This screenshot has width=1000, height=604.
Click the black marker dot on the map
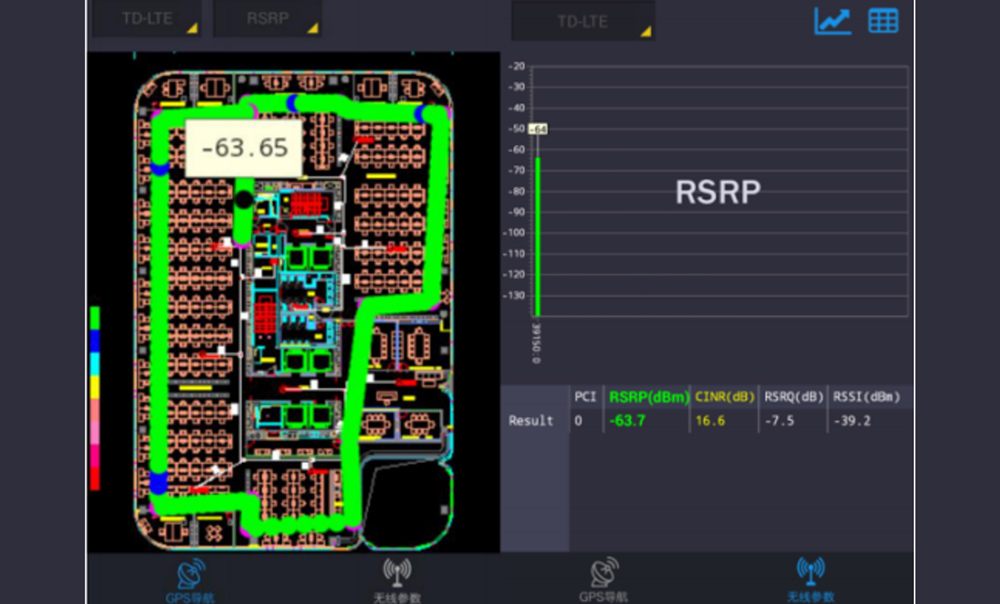(x=244, y=200)
